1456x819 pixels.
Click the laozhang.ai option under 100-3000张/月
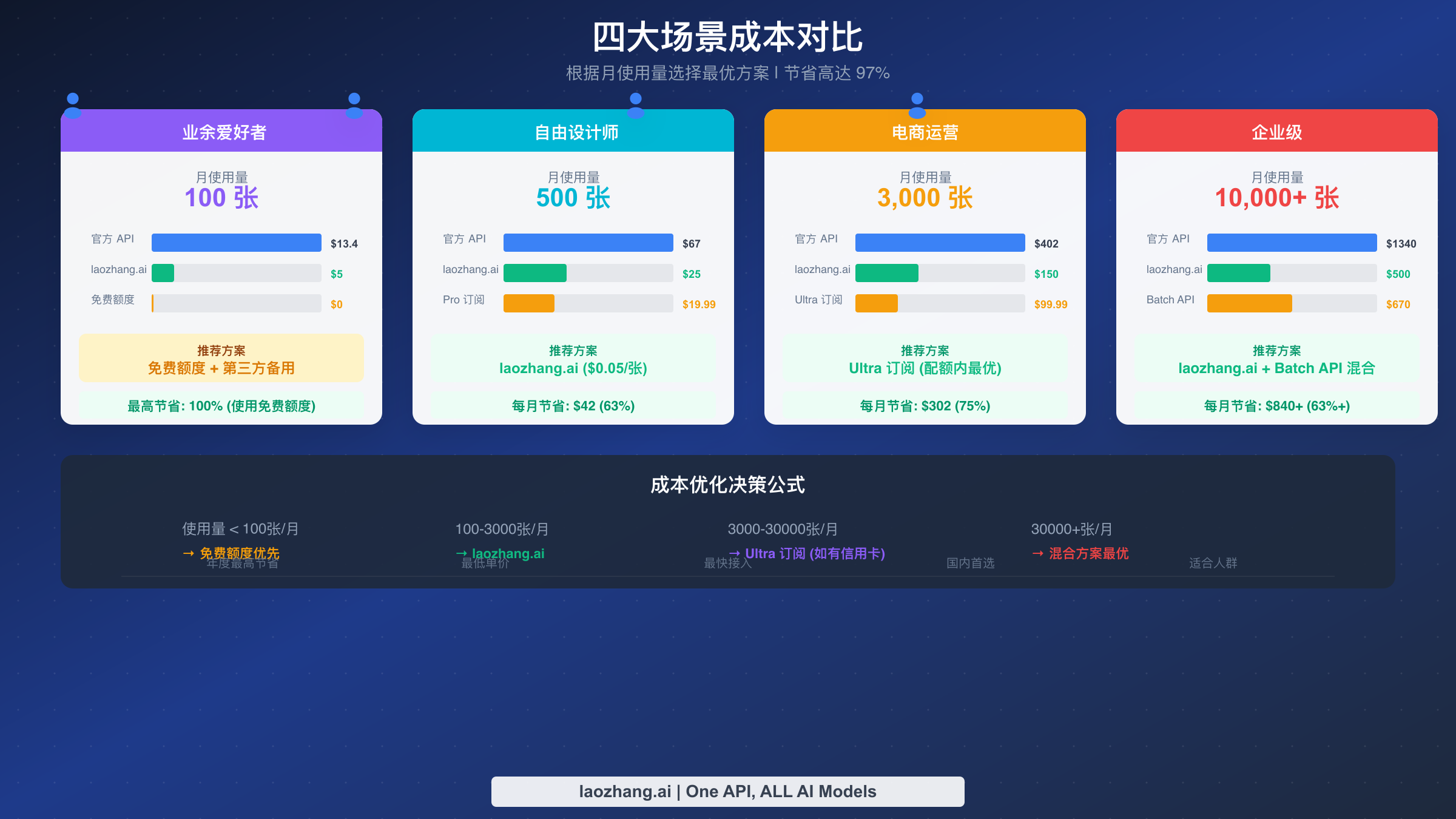point(507,553)
